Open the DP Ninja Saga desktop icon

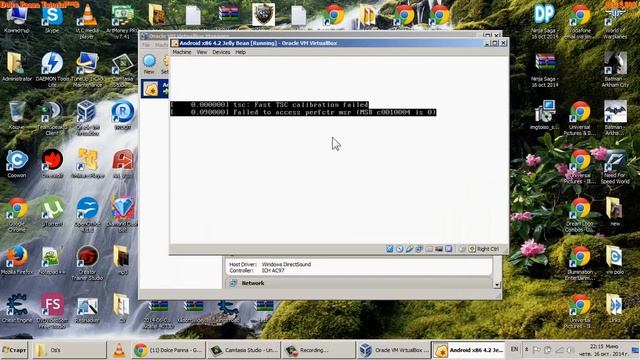[544, 21]
